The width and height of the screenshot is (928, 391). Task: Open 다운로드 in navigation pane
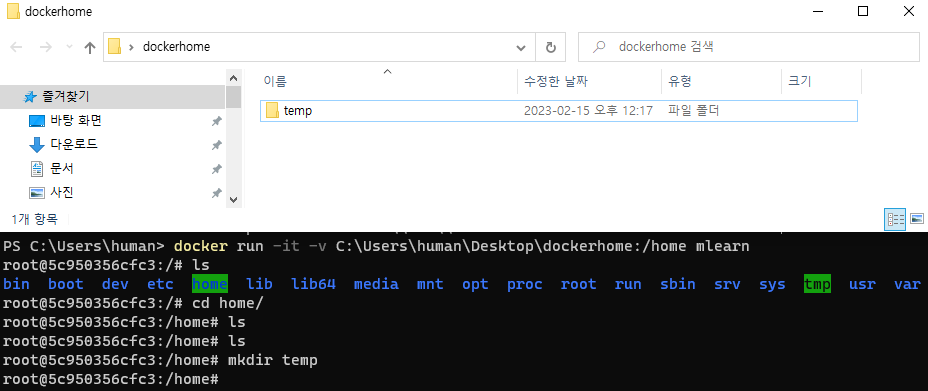[74, 144]
